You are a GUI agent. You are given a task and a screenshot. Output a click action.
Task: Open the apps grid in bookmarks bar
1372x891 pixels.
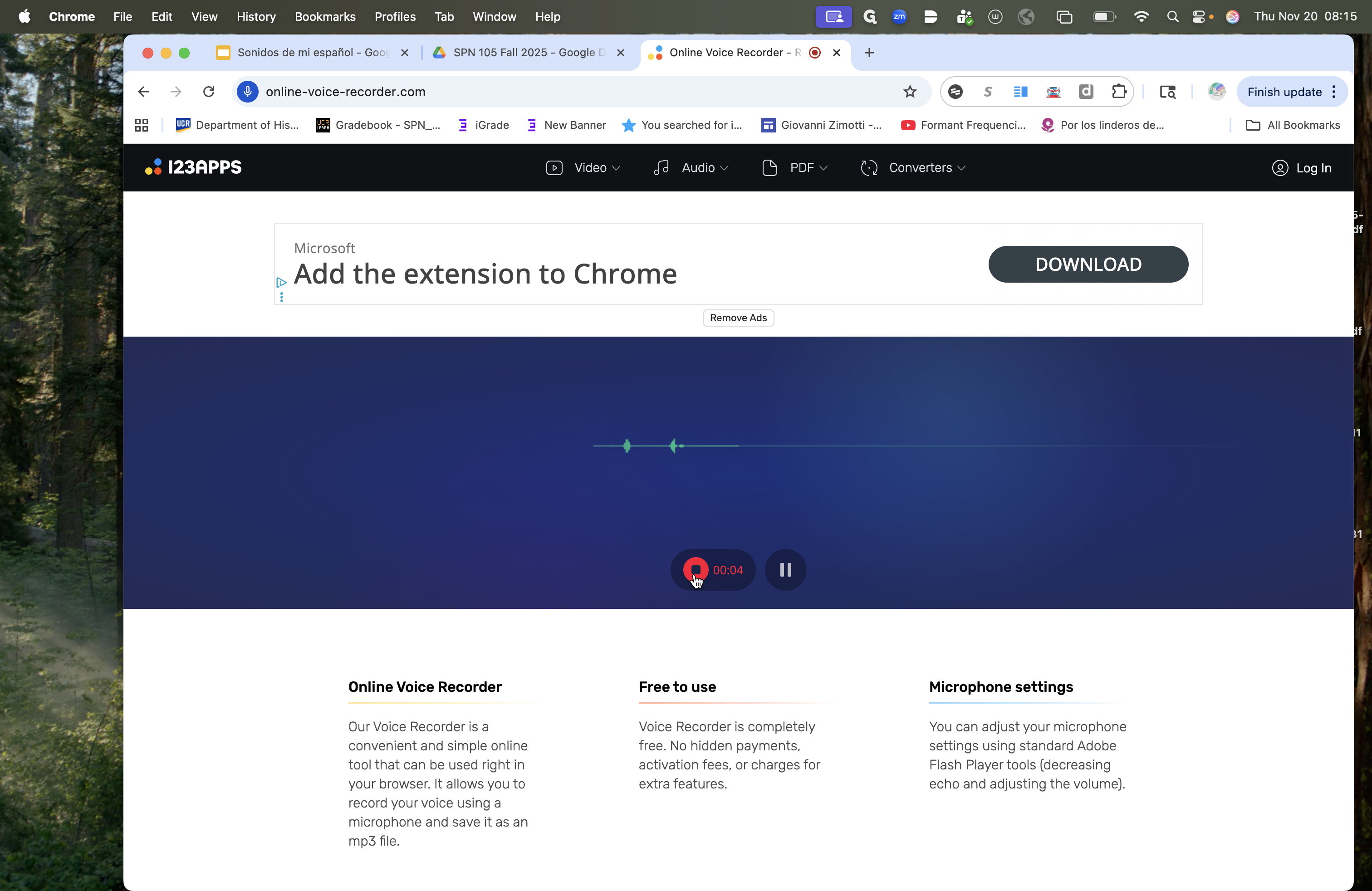[x=141, y=125]
